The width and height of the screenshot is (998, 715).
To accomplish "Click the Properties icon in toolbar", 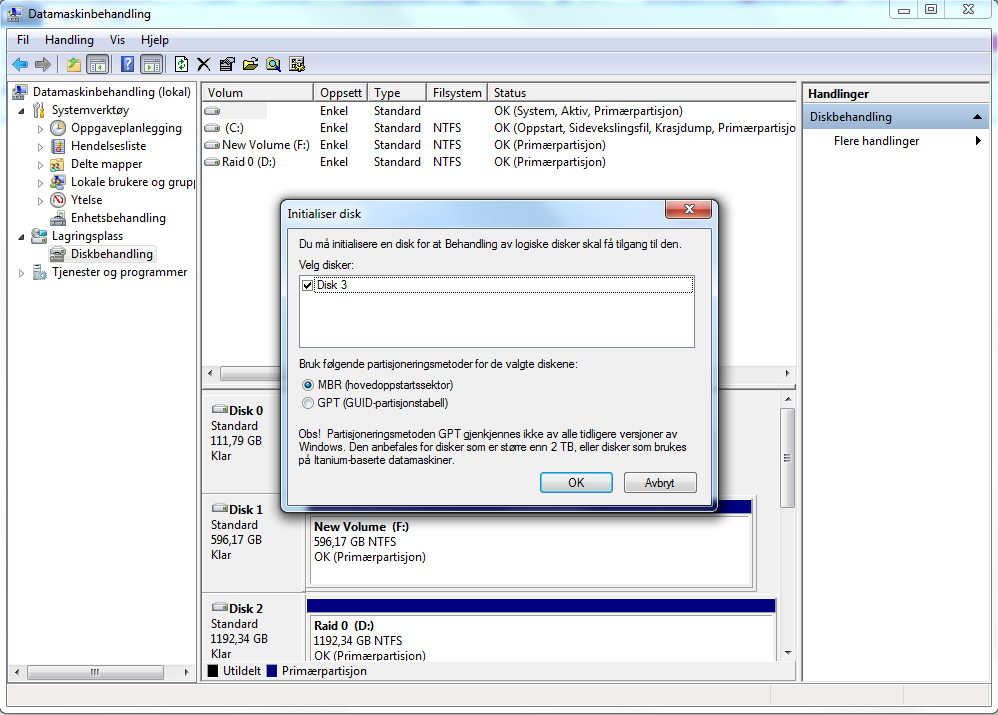I will coord(227,64).
